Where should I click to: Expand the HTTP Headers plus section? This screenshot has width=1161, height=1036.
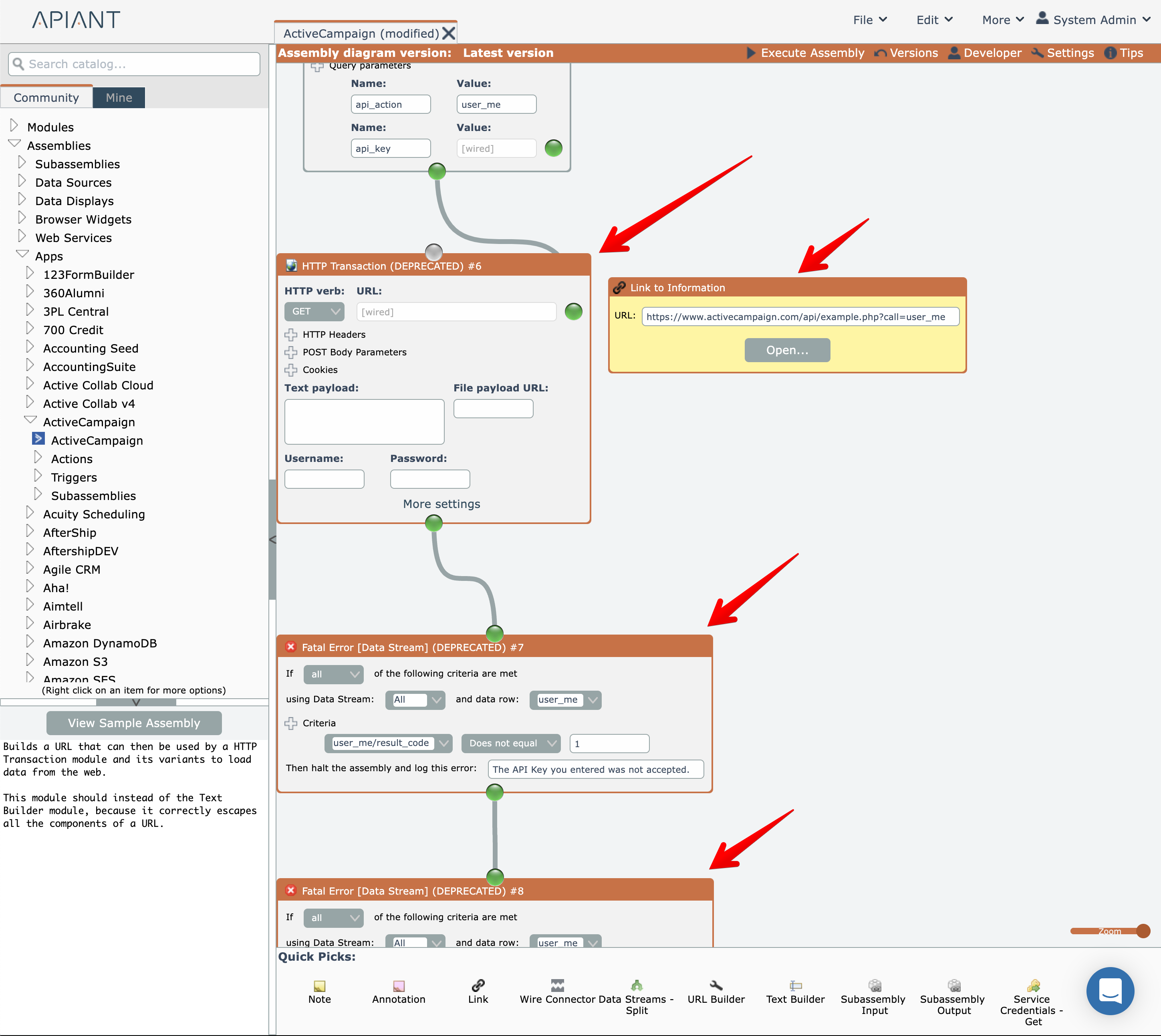point(291,335)
